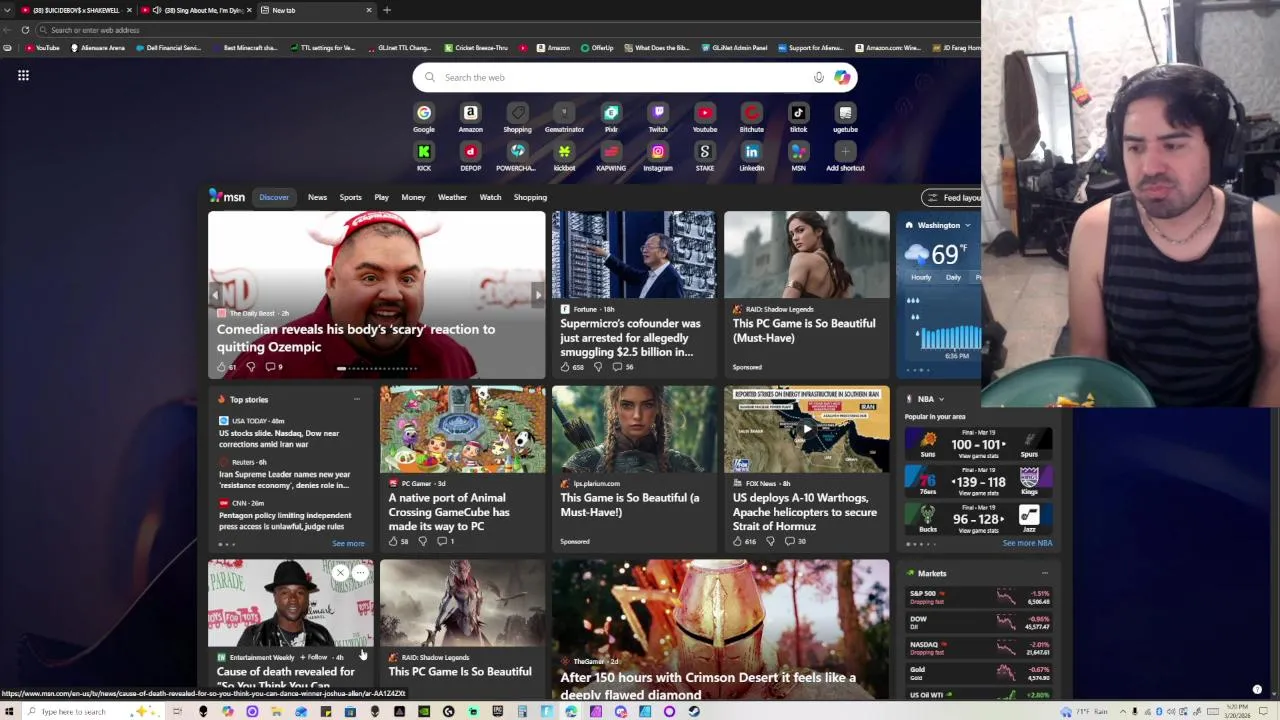This screenshot has width=1280, height=720.
Task: Select the News feed tab
Action: (x=317, y=197)
